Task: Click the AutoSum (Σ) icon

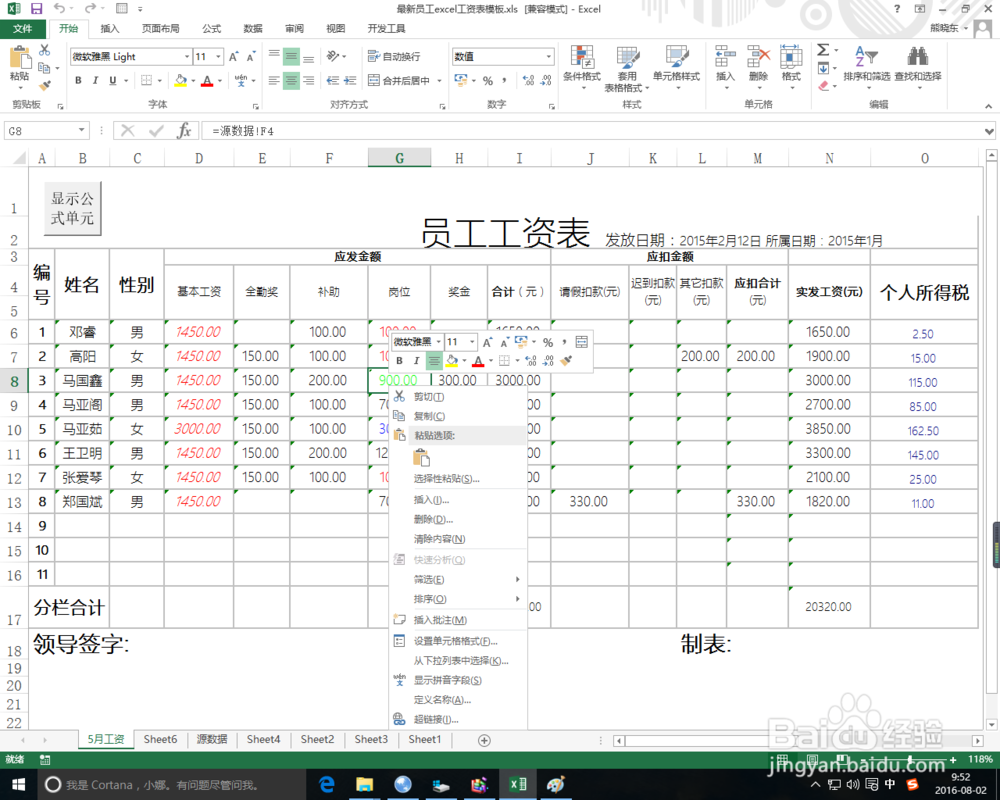Action: click(822, 48)
